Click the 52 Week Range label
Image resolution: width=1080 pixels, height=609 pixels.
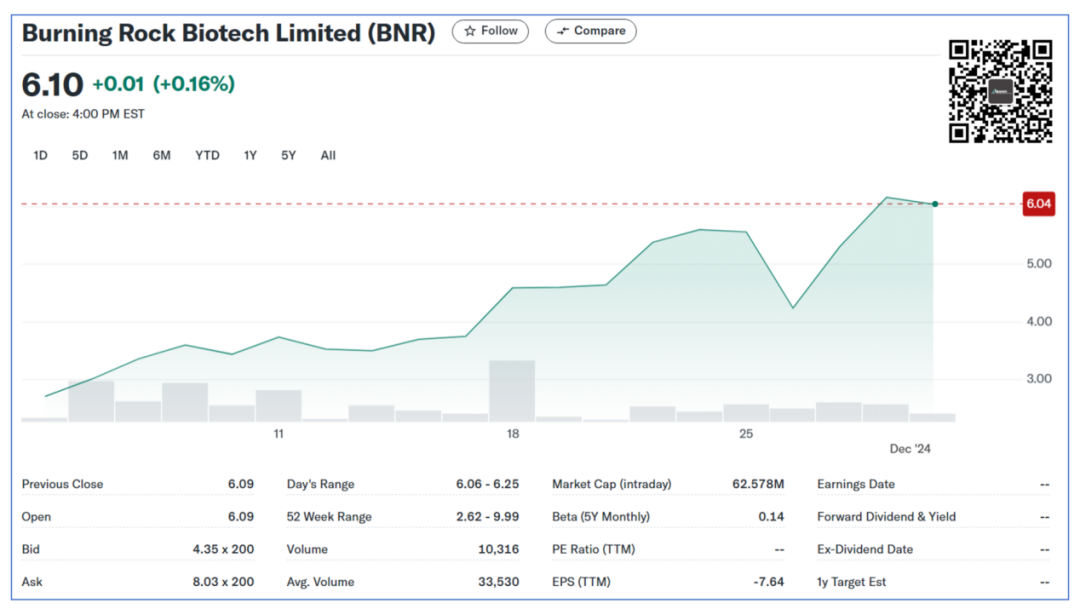[329, 517]
